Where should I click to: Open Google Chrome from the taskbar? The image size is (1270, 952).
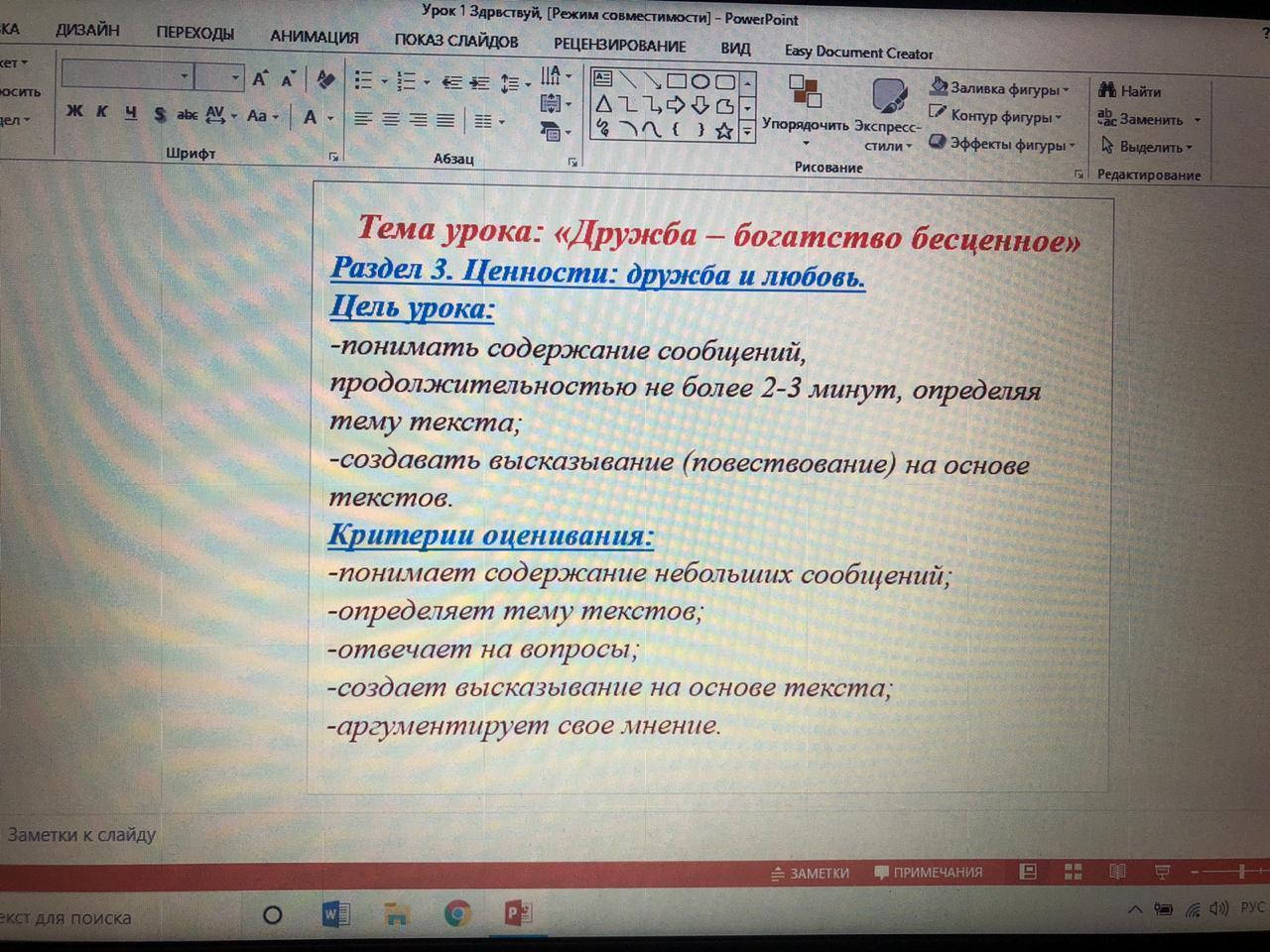click(x=457, y=913)
